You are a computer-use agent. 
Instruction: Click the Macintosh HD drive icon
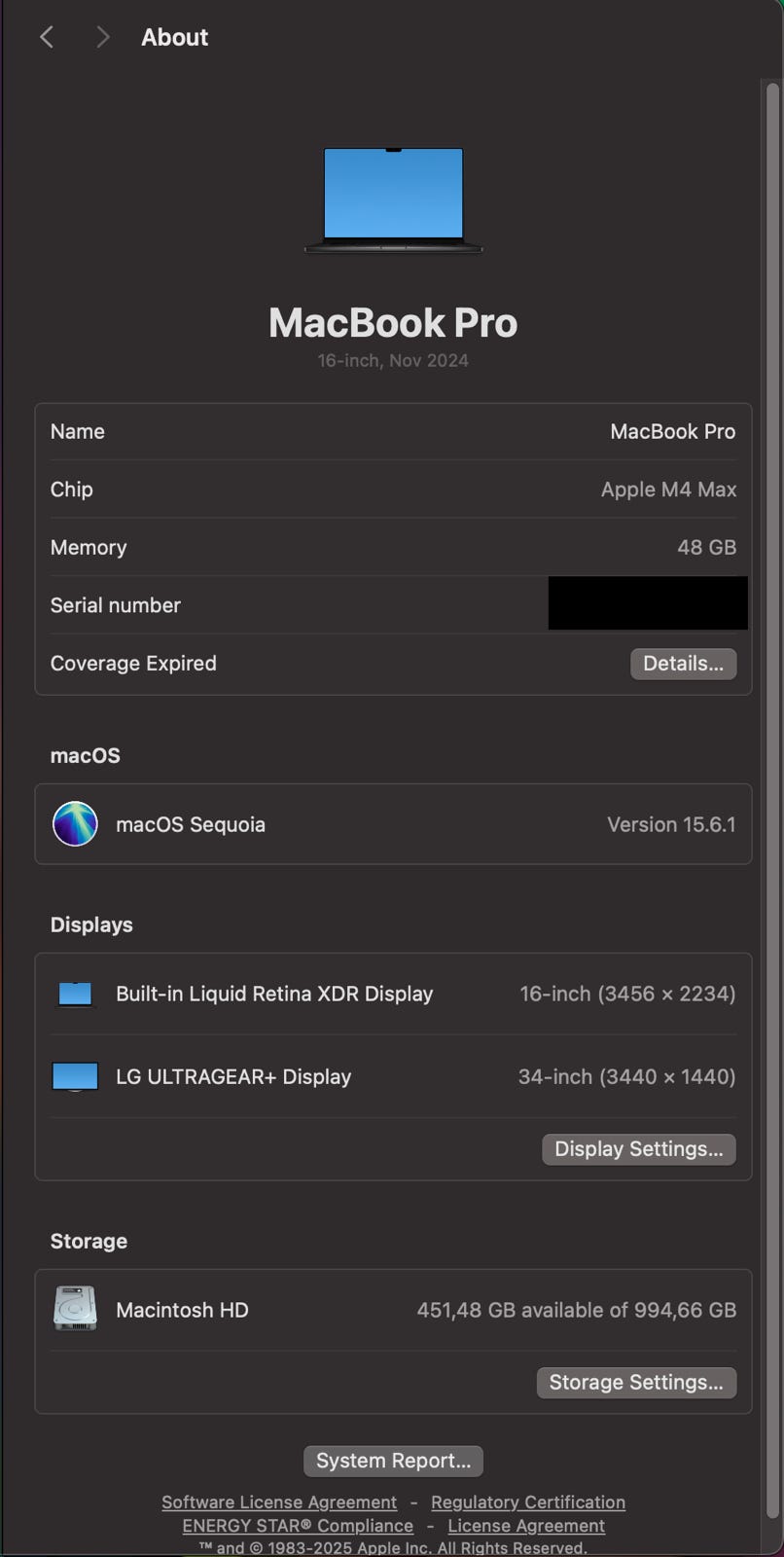pyautogui.click(x=75, y=1309)
